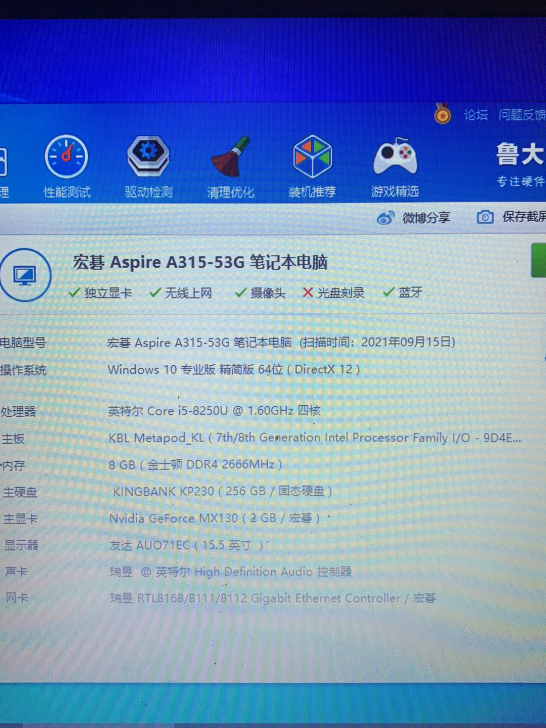This screenshot has width=546, height=728.
Task: Click the scan time 2021年09月15日 text
Action: [x=377, y=342]
